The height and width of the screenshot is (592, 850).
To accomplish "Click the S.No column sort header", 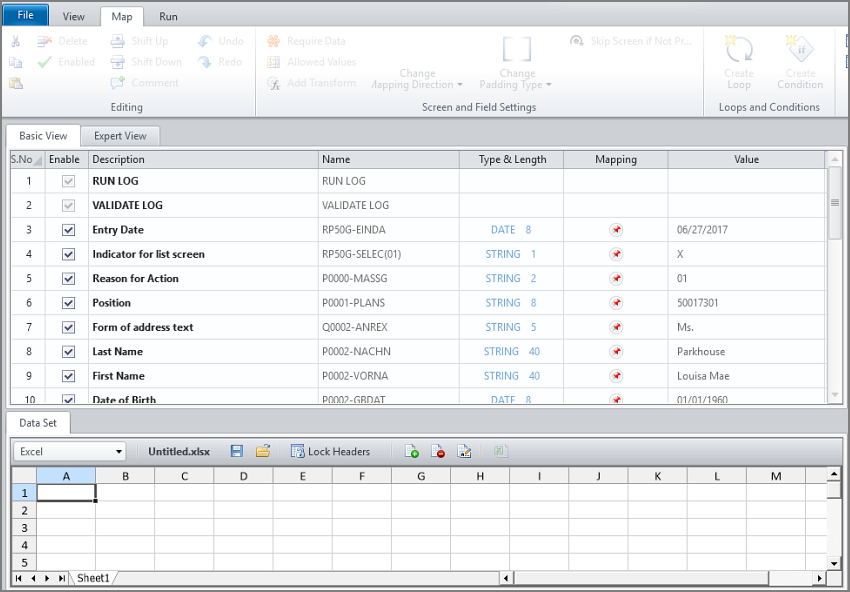I will click(27, 159).
